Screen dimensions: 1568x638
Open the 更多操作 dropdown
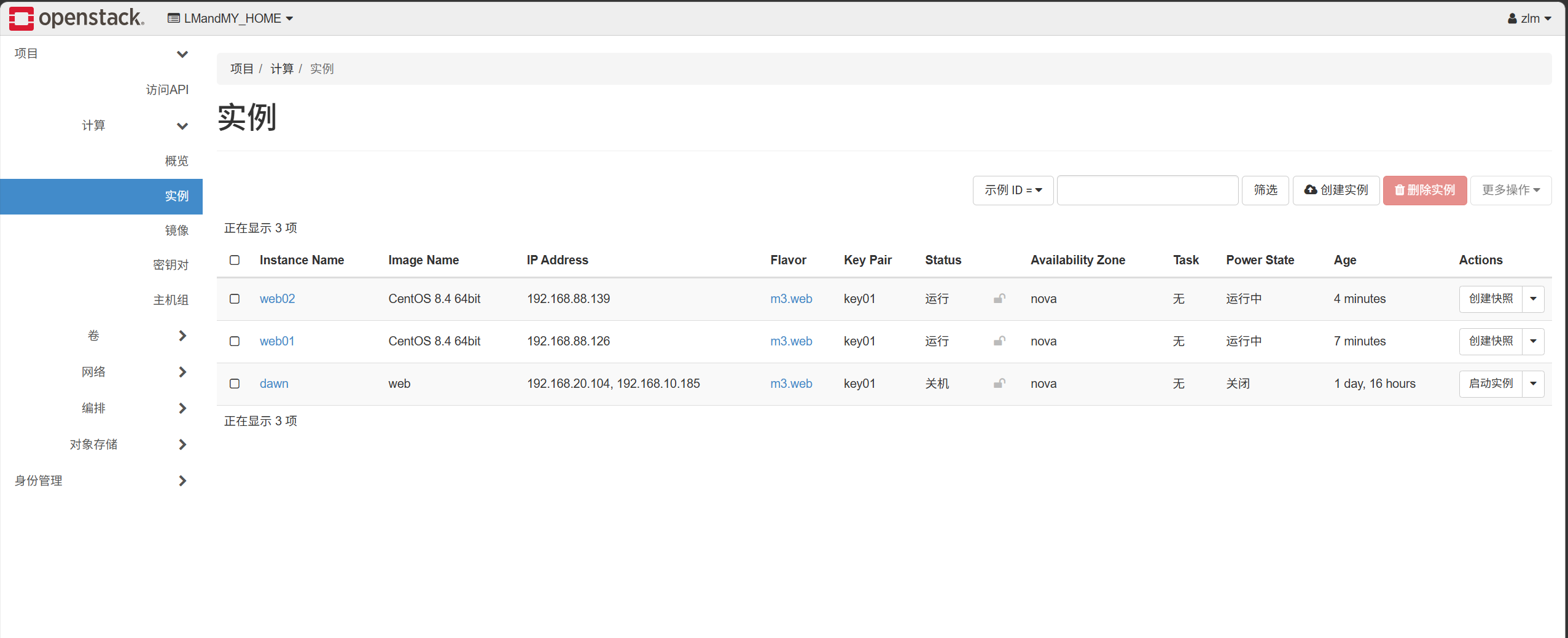(x=1510, y=191)
